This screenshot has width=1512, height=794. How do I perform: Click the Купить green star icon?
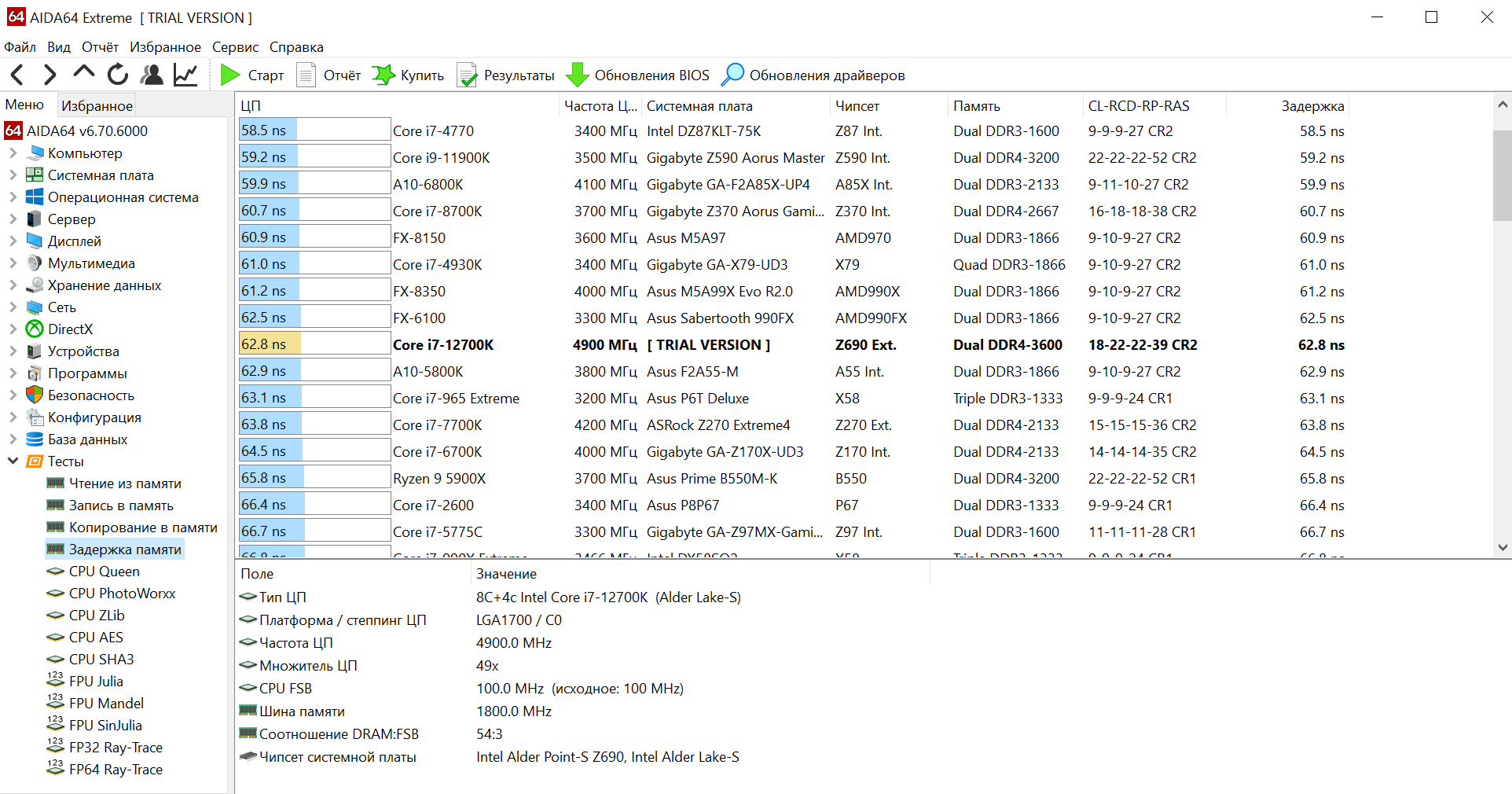(x=383, y=75)
